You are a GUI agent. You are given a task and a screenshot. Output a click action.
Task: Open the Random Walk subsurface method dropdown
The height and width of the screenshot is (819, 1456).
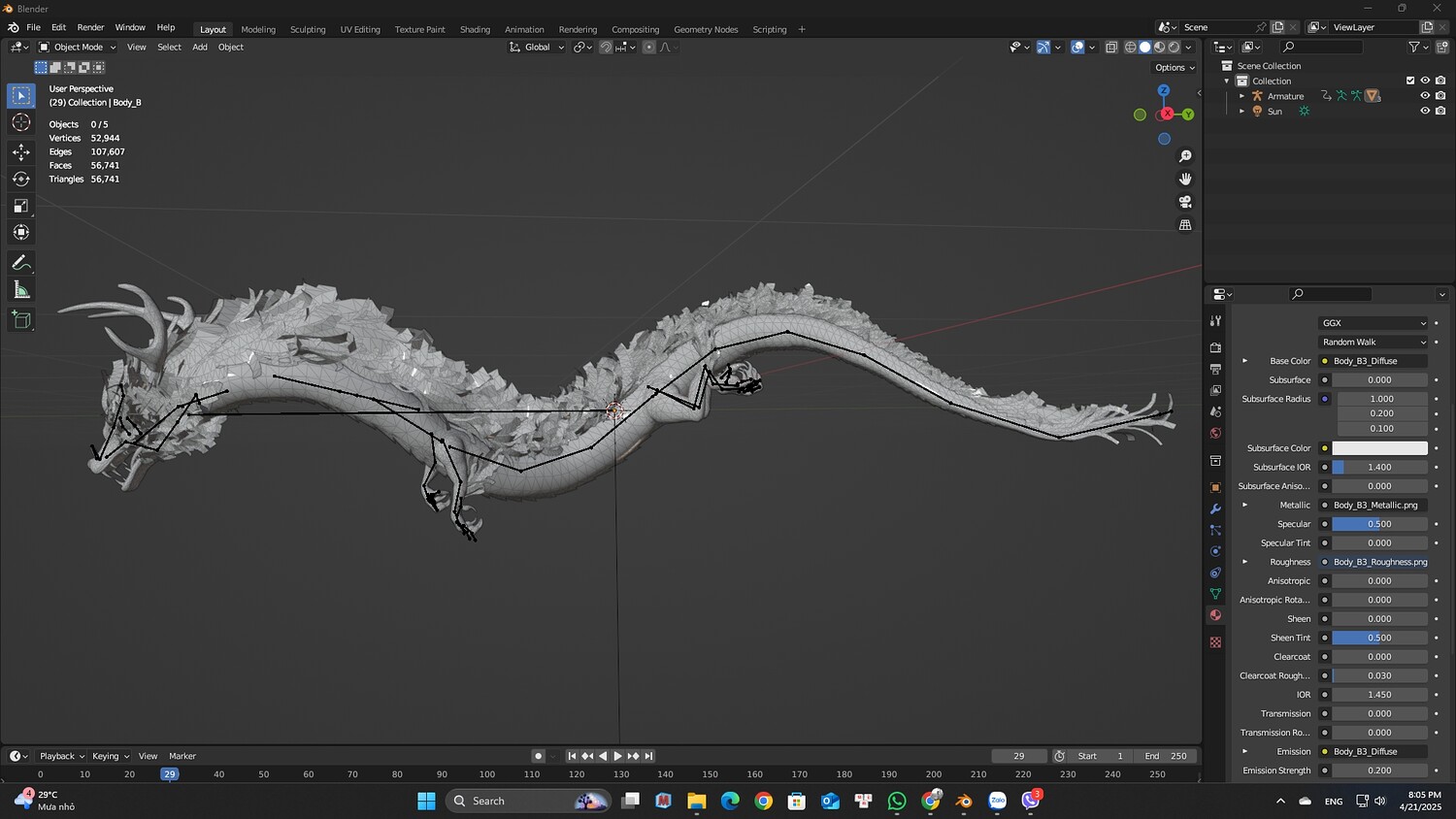tap(1373, 342)
